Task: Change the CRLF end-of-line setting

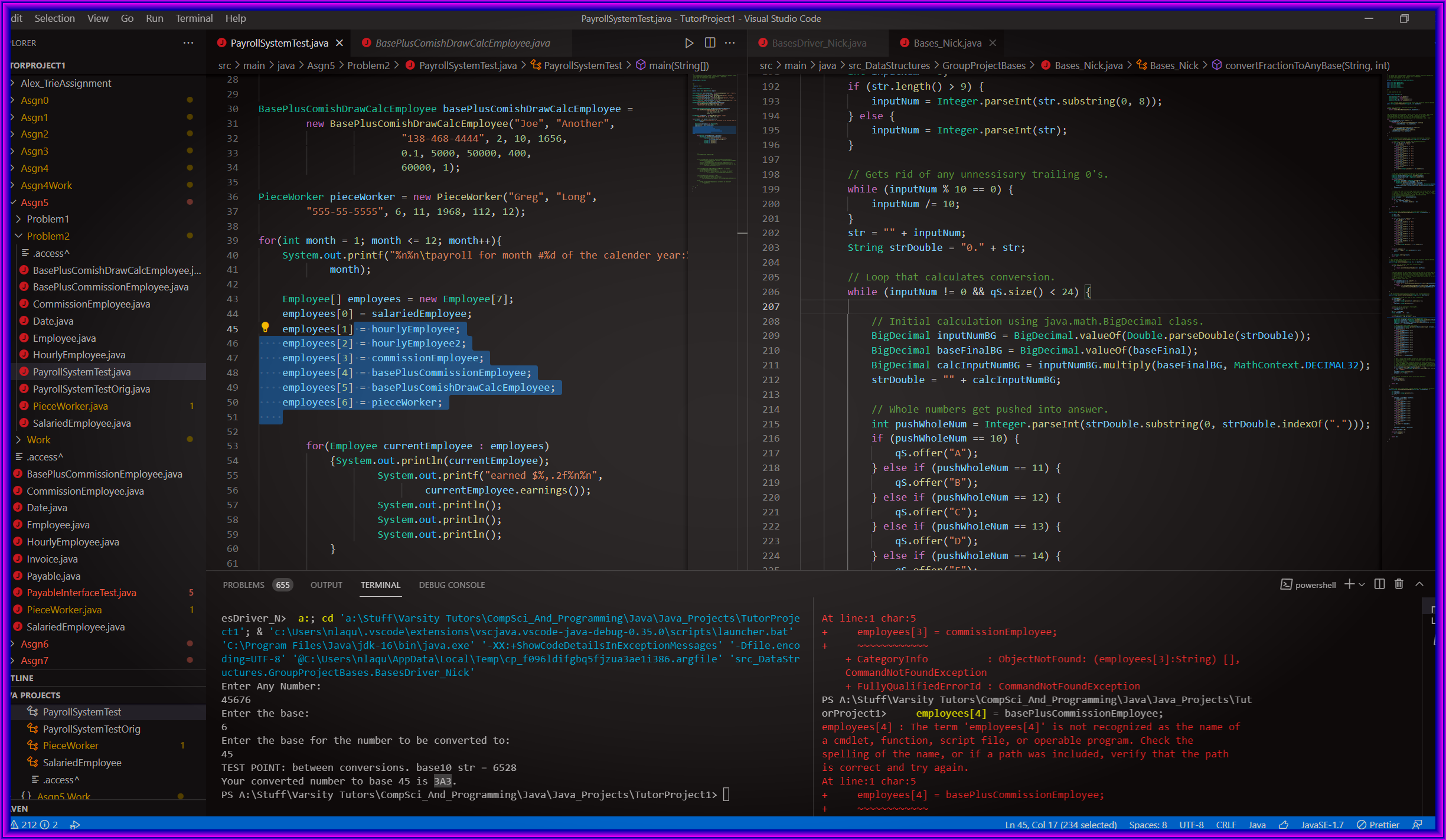Action: tap(1226, 825)
